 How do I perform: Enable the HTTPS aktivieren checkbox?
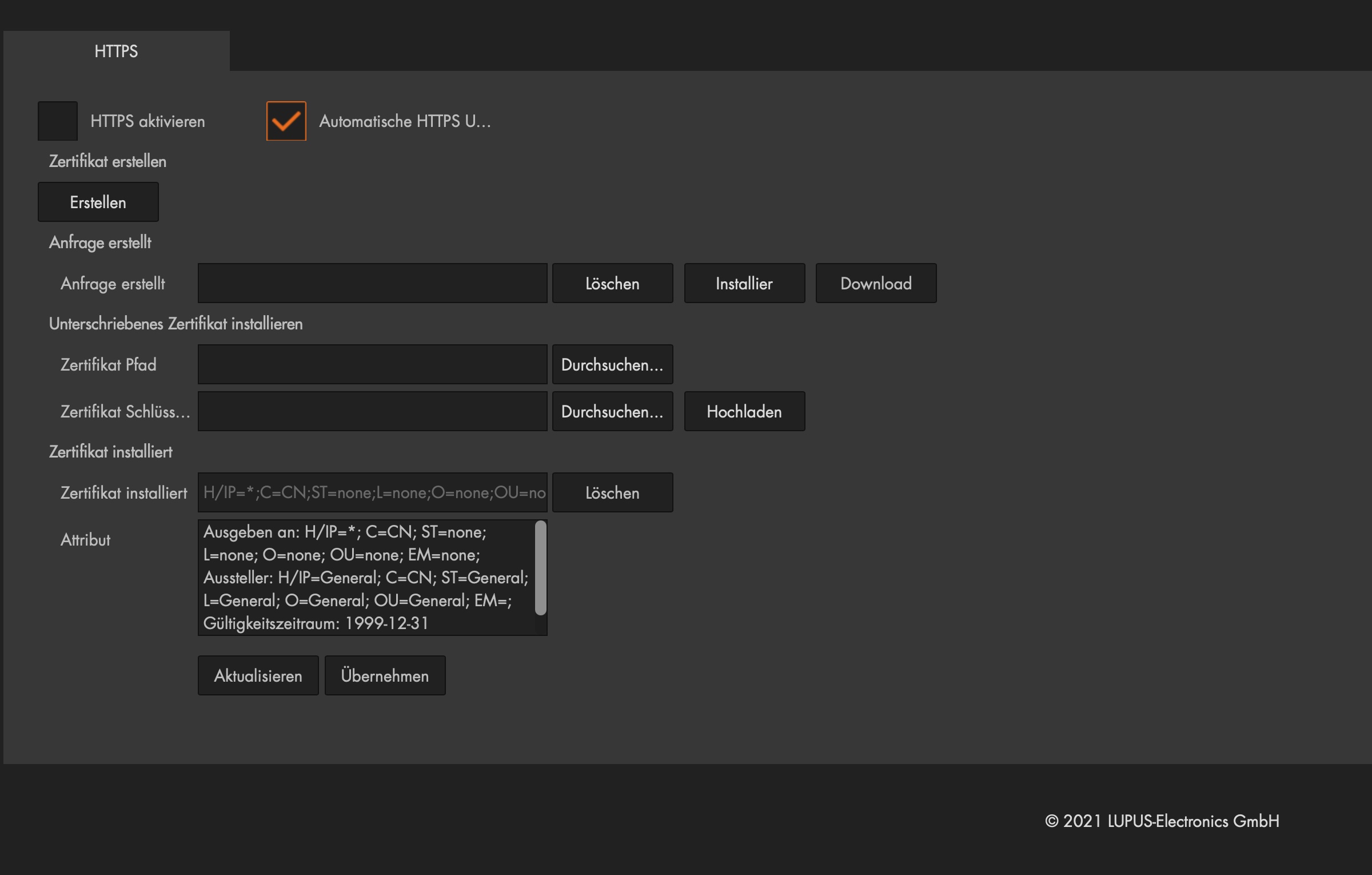point(58,121)
